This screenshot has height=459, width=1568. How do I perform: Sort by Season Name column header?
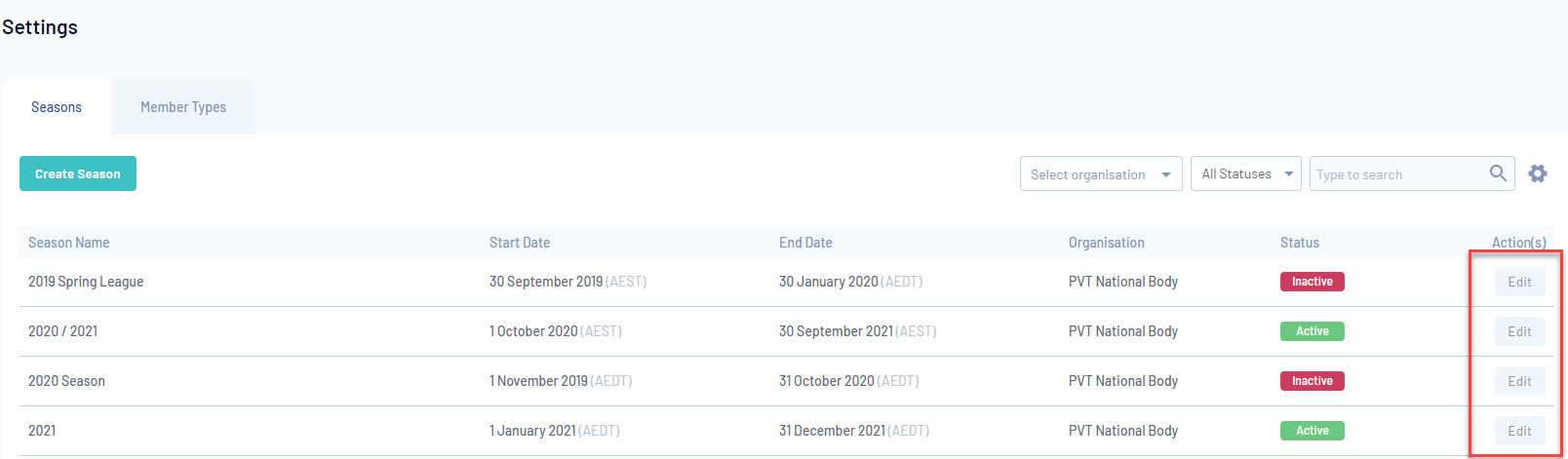(68, 243)
